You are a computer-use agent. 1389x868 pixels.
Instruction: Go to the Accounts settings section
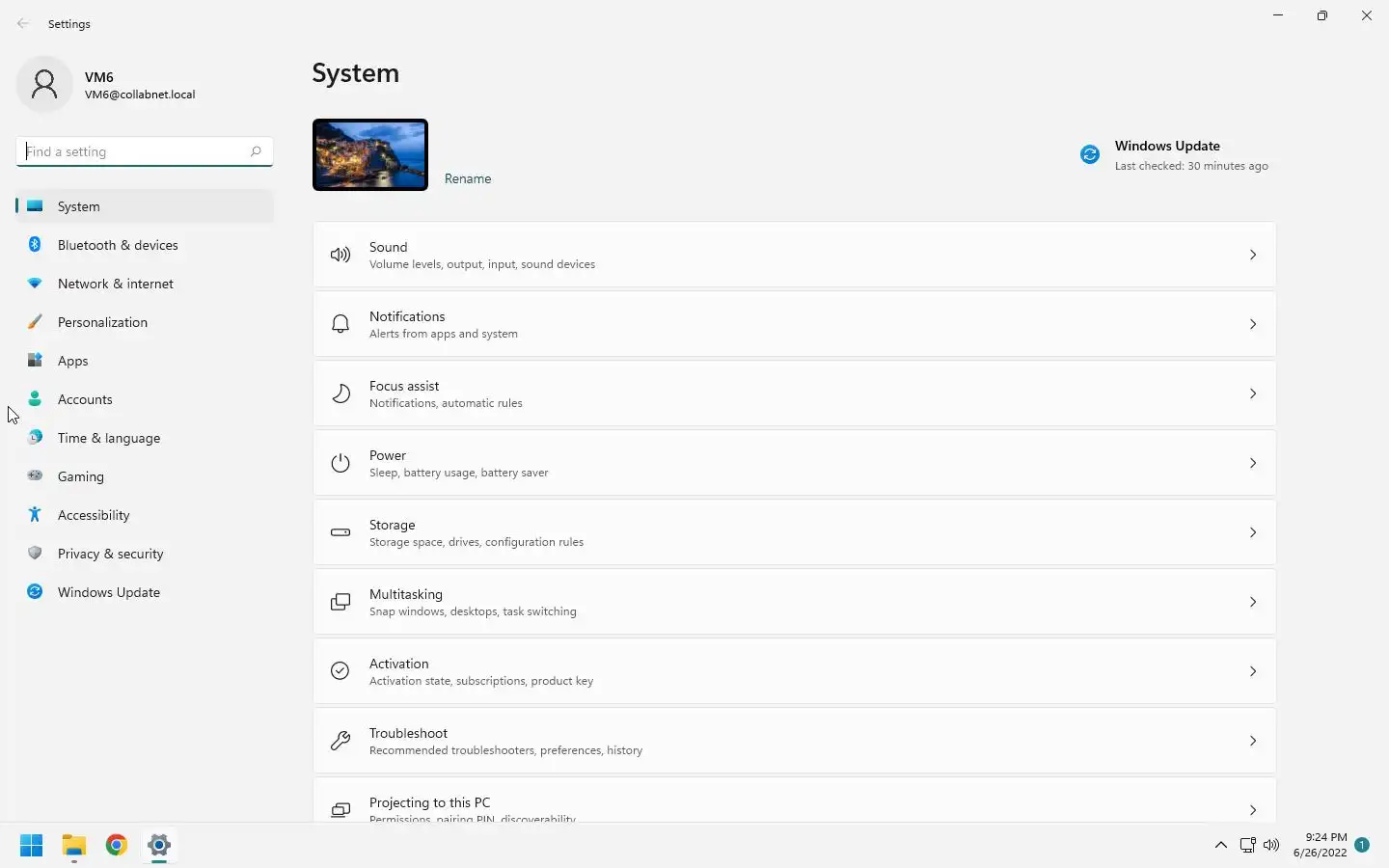click(85, 399)
